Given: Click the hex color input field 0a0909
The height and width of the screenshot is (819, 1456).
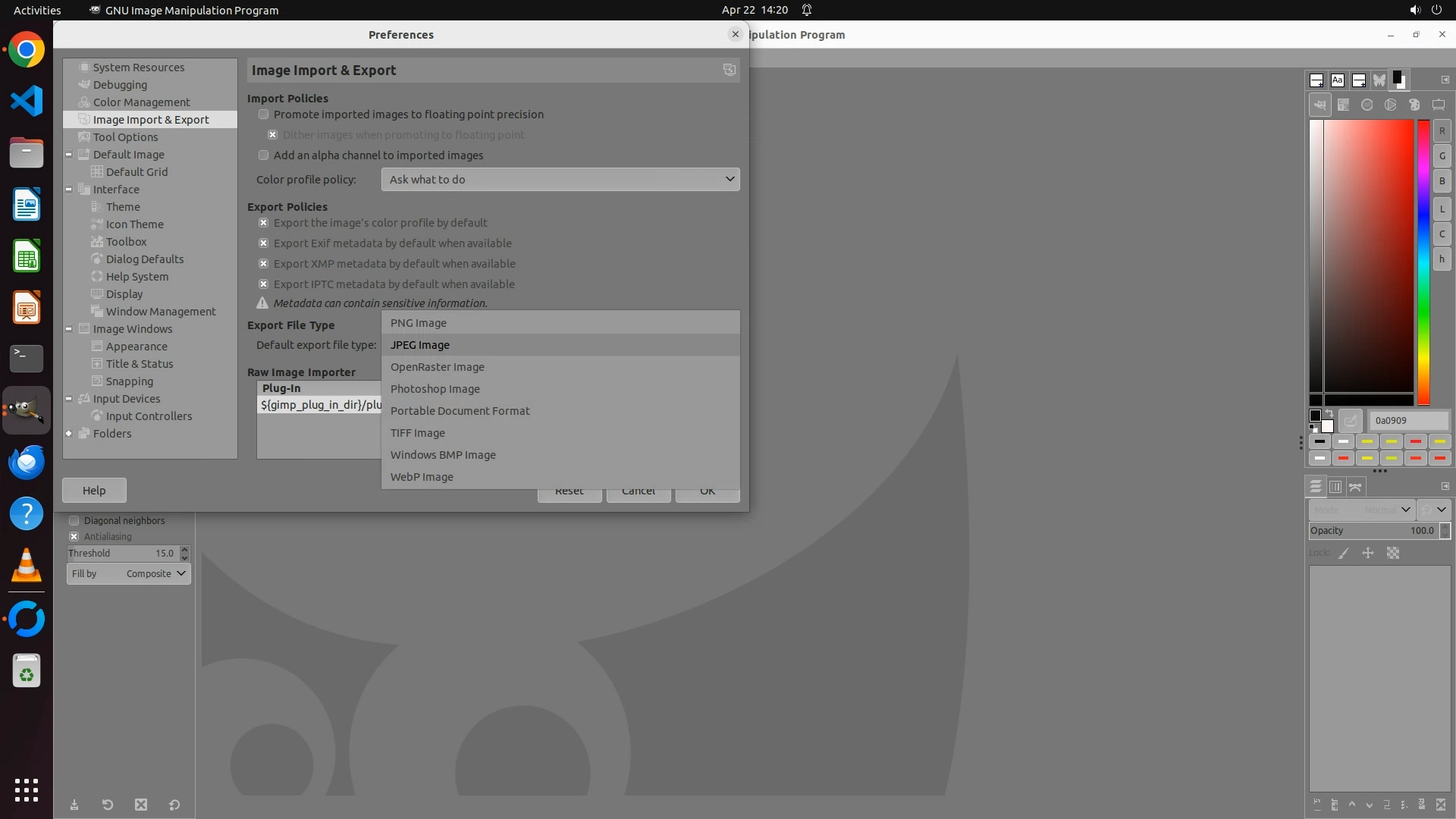Looking at the screenshot, I should (x=1407, y=420).
